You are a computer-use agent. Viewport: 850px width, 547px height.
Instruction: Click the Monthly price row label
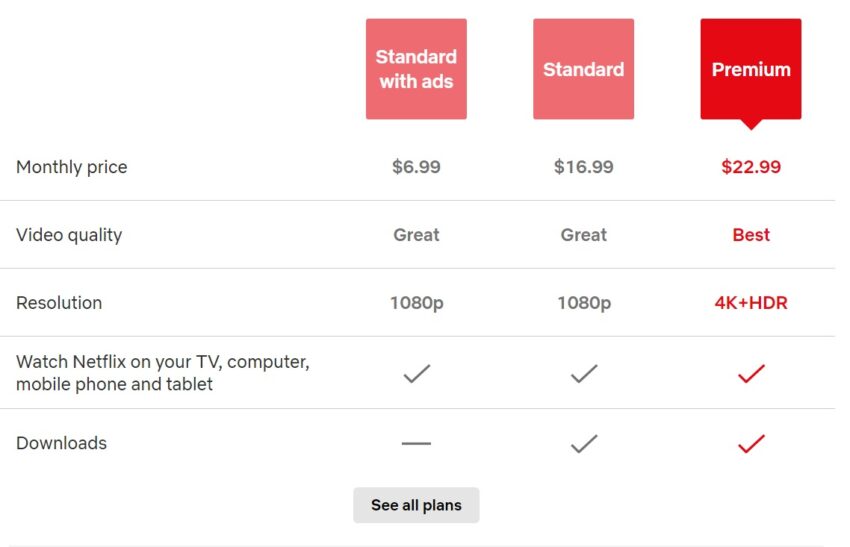(72, 167)
